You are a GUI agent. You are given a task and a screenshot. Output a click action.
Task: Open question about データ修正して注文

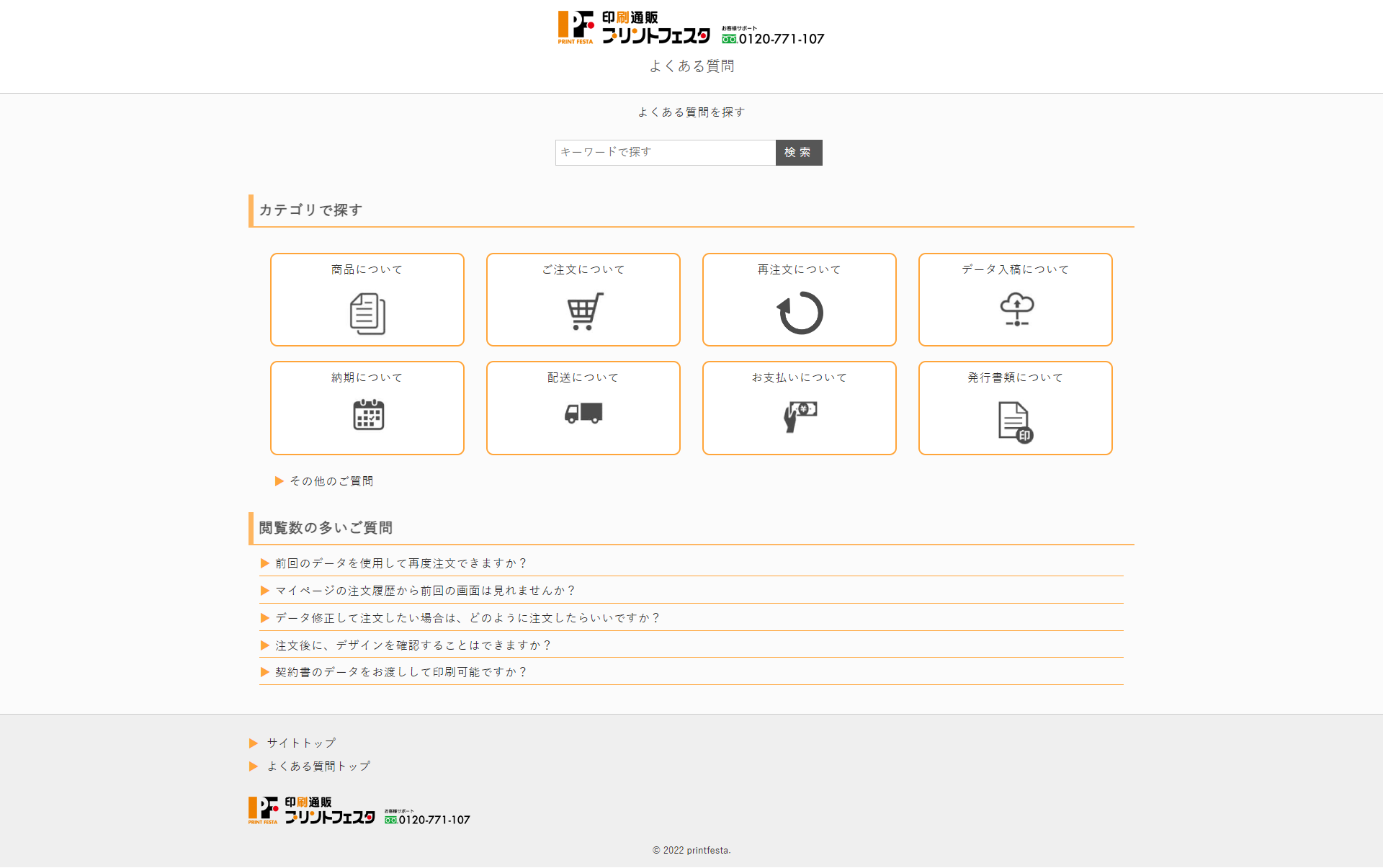pyautogui.click(x=467, y=618)
